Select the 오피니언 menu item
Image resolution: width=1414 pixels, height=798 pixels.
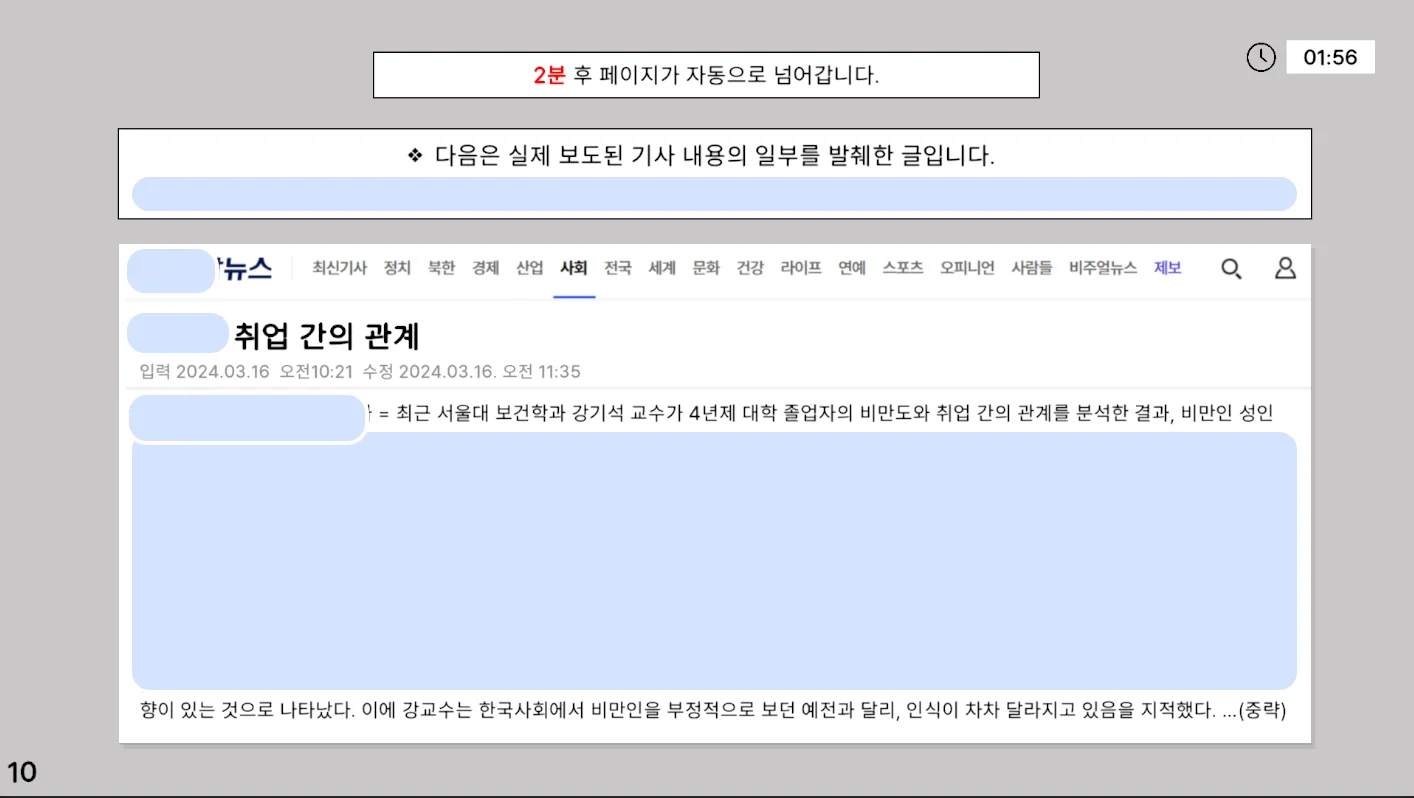pyautogui.click(x=967, y=268)
